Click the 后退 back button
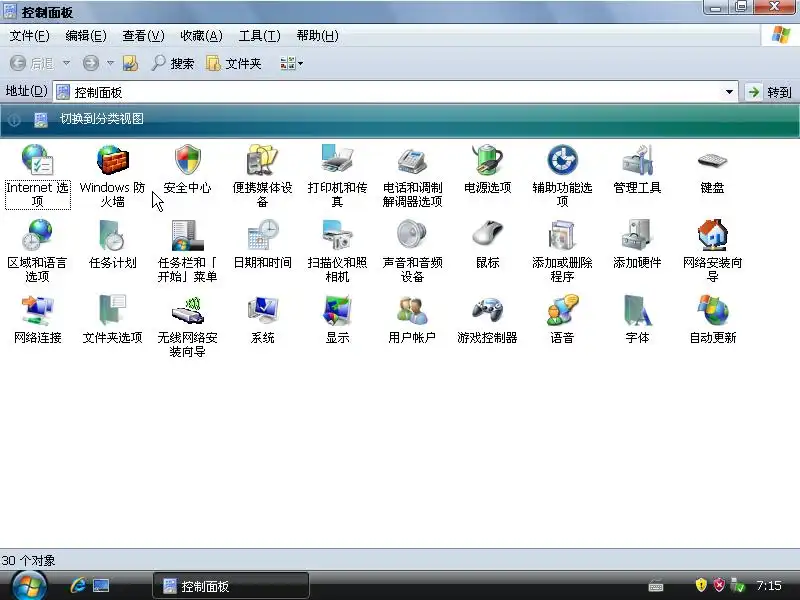The width and height of the screenshot is (800, 600). (32, 63)
